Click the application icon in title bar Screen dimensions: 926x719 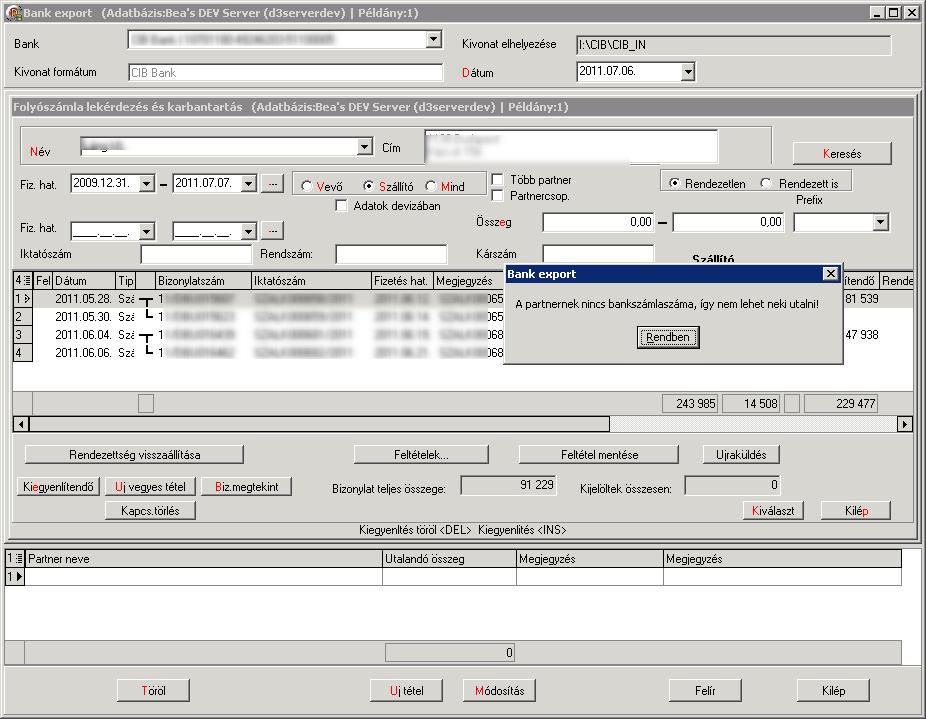click(x=14, y=12)
